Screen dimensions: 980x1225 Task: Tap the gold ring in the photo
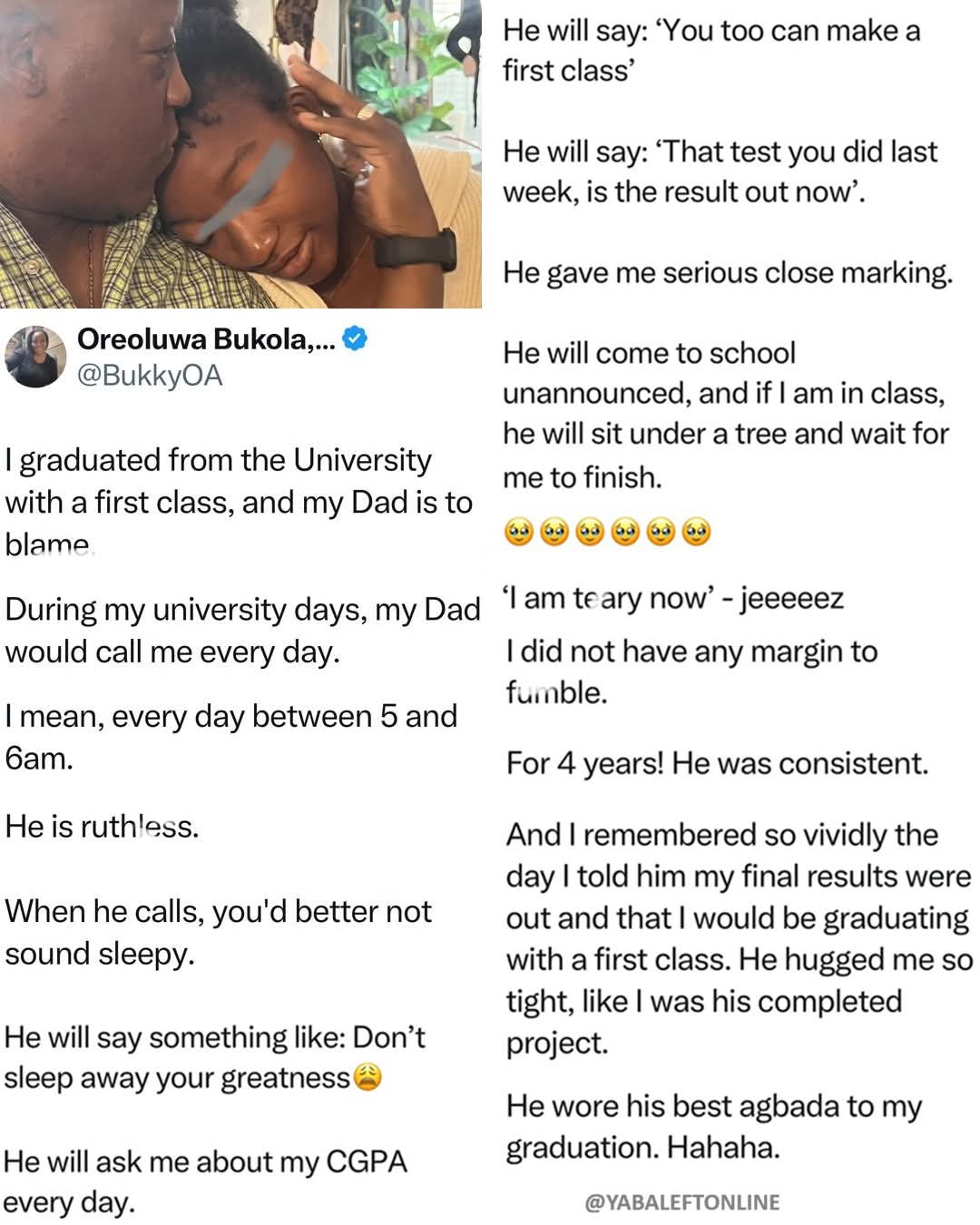(x=365, y=111)
